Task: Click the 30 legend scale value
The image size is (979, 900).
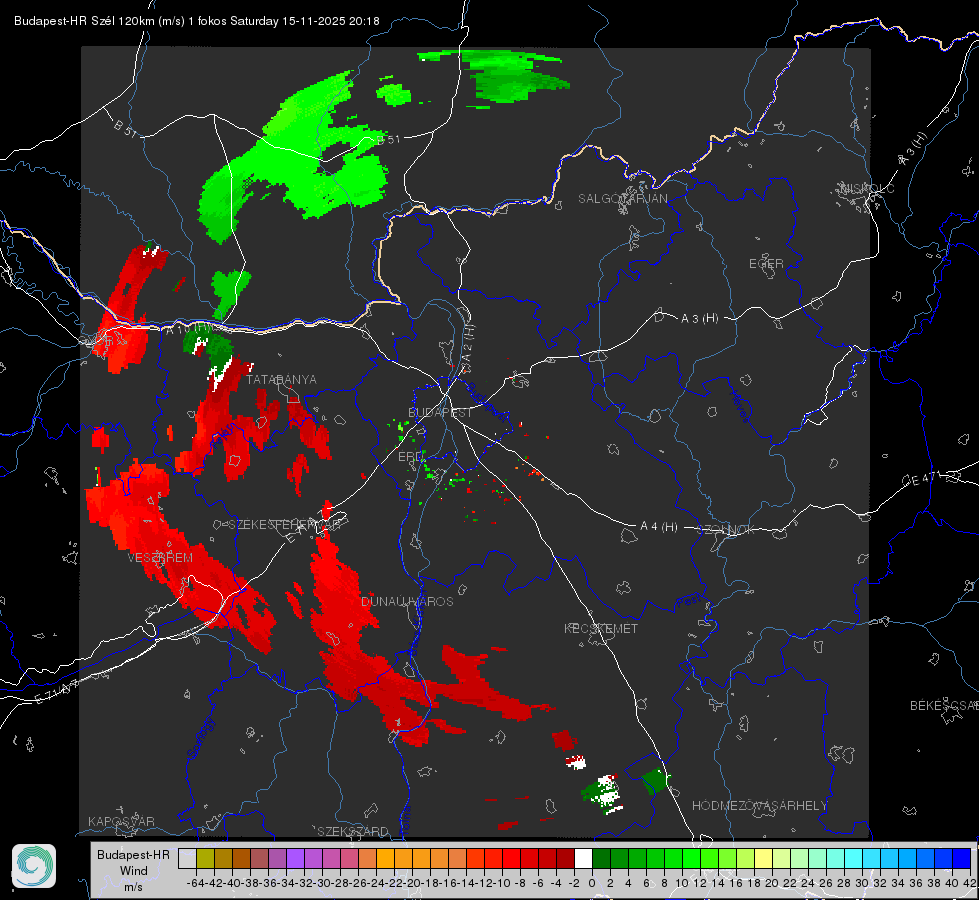Action: pos(862,883)
